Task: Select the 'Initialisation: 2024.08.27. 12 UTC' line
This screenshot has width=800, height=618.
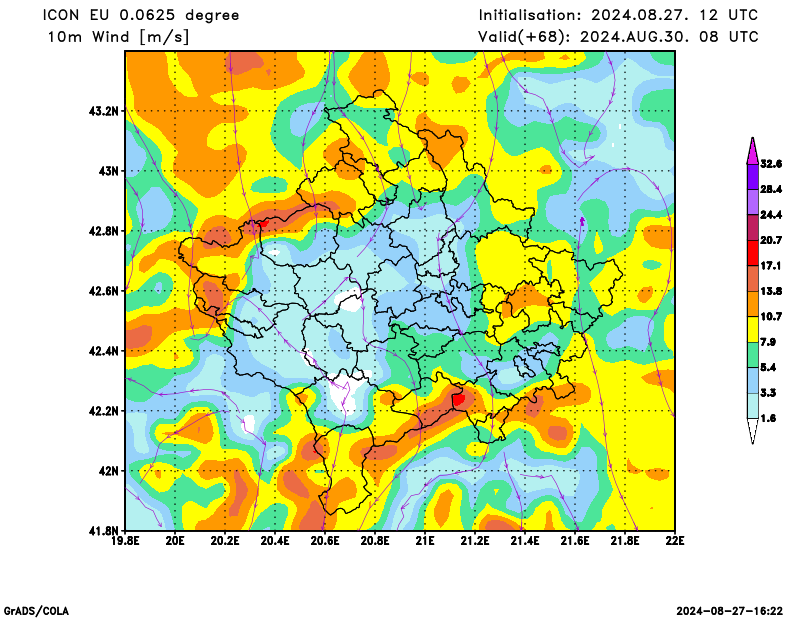Action: tap(618, 15)
